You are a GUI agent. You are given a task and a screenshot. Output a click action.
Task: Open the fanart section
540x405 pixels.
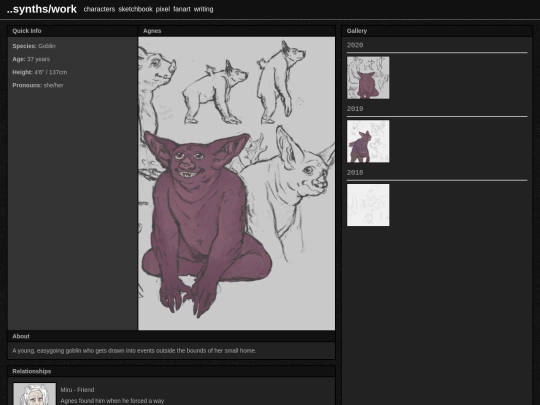[x=181, y=9]
